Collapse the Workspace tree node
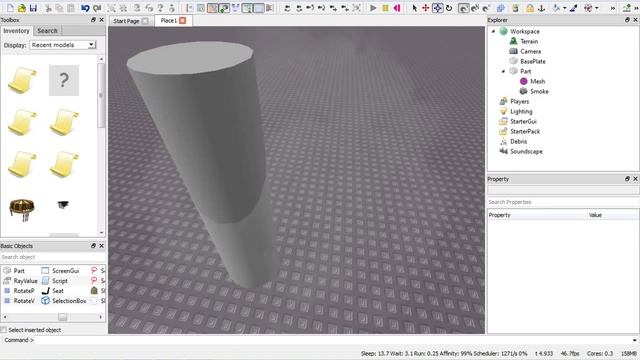This screenshot has height=360, width=640. coord(493,31)
